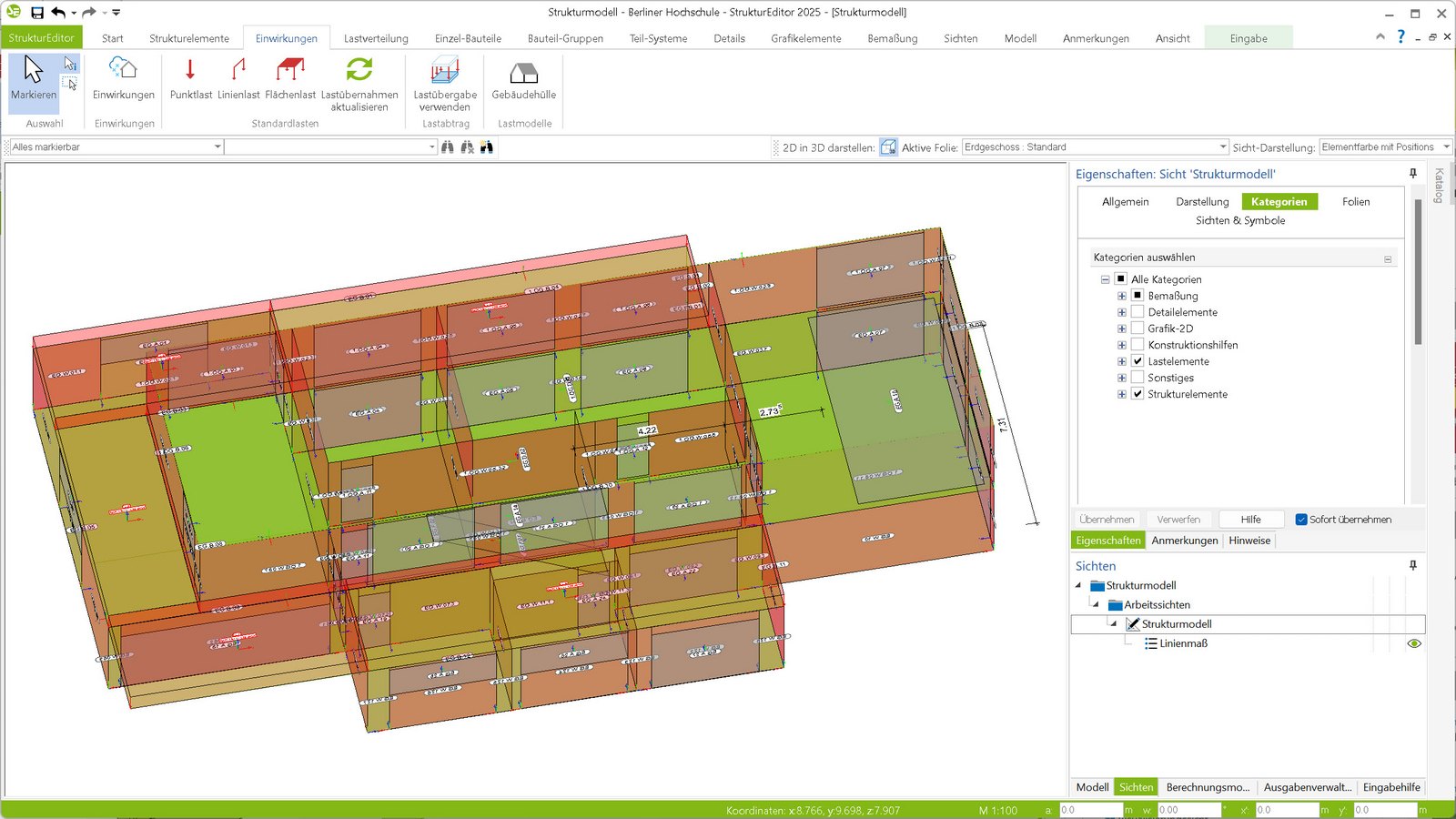Screen dimensions: 1456x819
Task: Click the Hilfe button
Action: (x=1251, y=520)
